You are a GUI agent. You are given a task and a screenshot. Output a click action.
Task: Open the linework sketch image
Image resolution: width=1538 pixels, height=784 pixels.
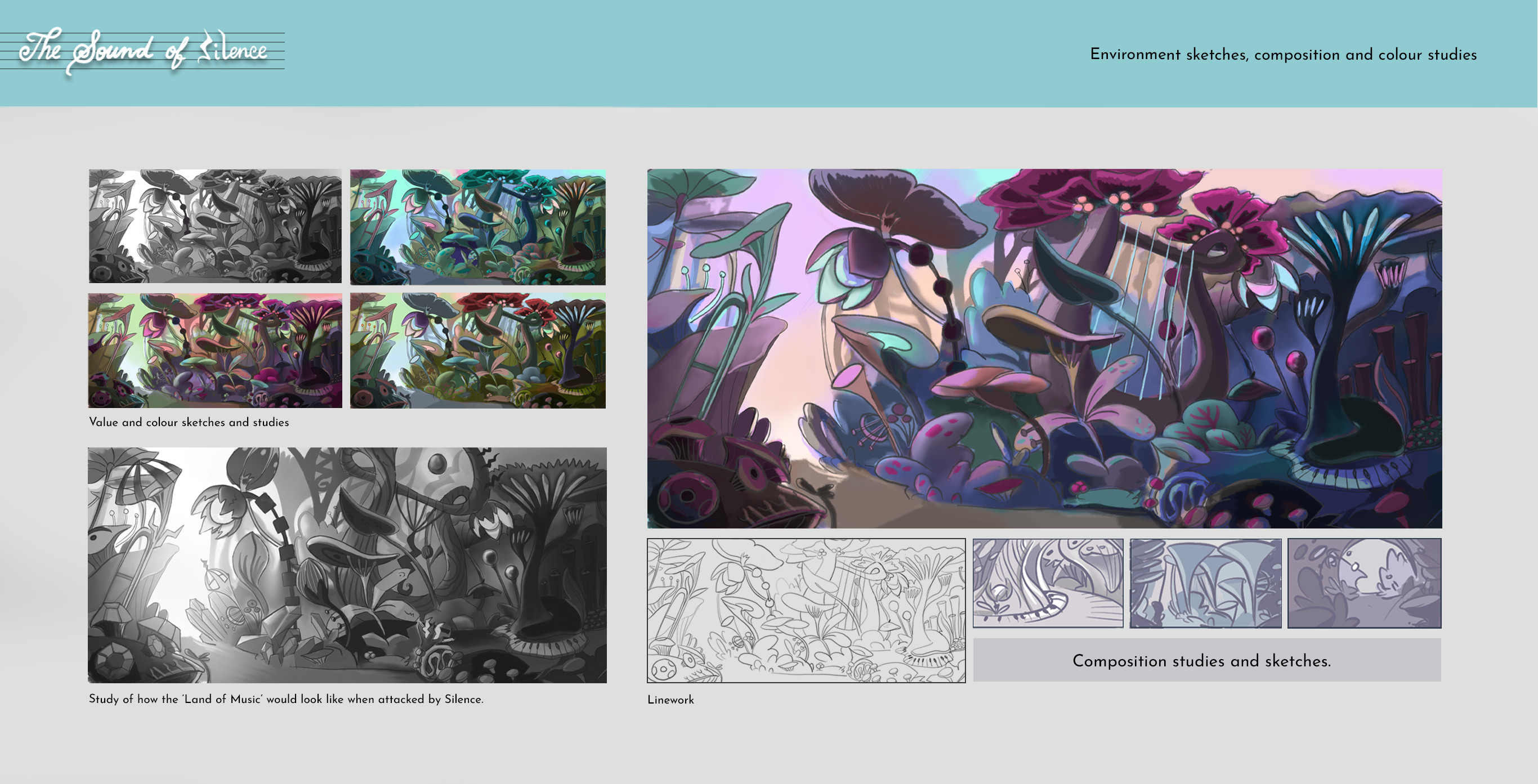tap(806, 610)
